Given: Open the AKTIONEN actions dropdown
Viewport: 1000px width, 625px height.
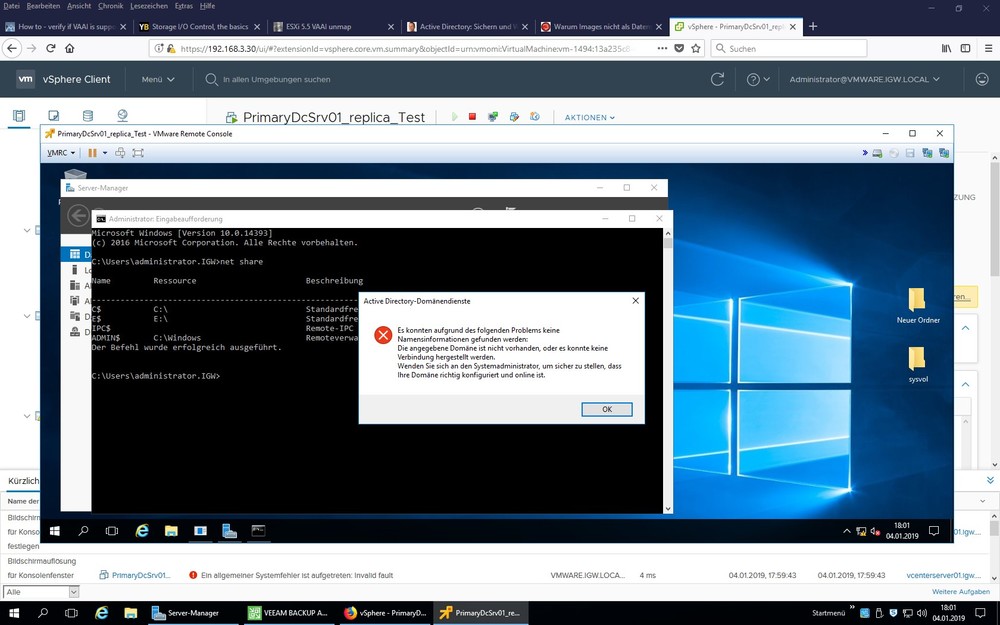Looking at the screenshot, I should coord(589,118).
